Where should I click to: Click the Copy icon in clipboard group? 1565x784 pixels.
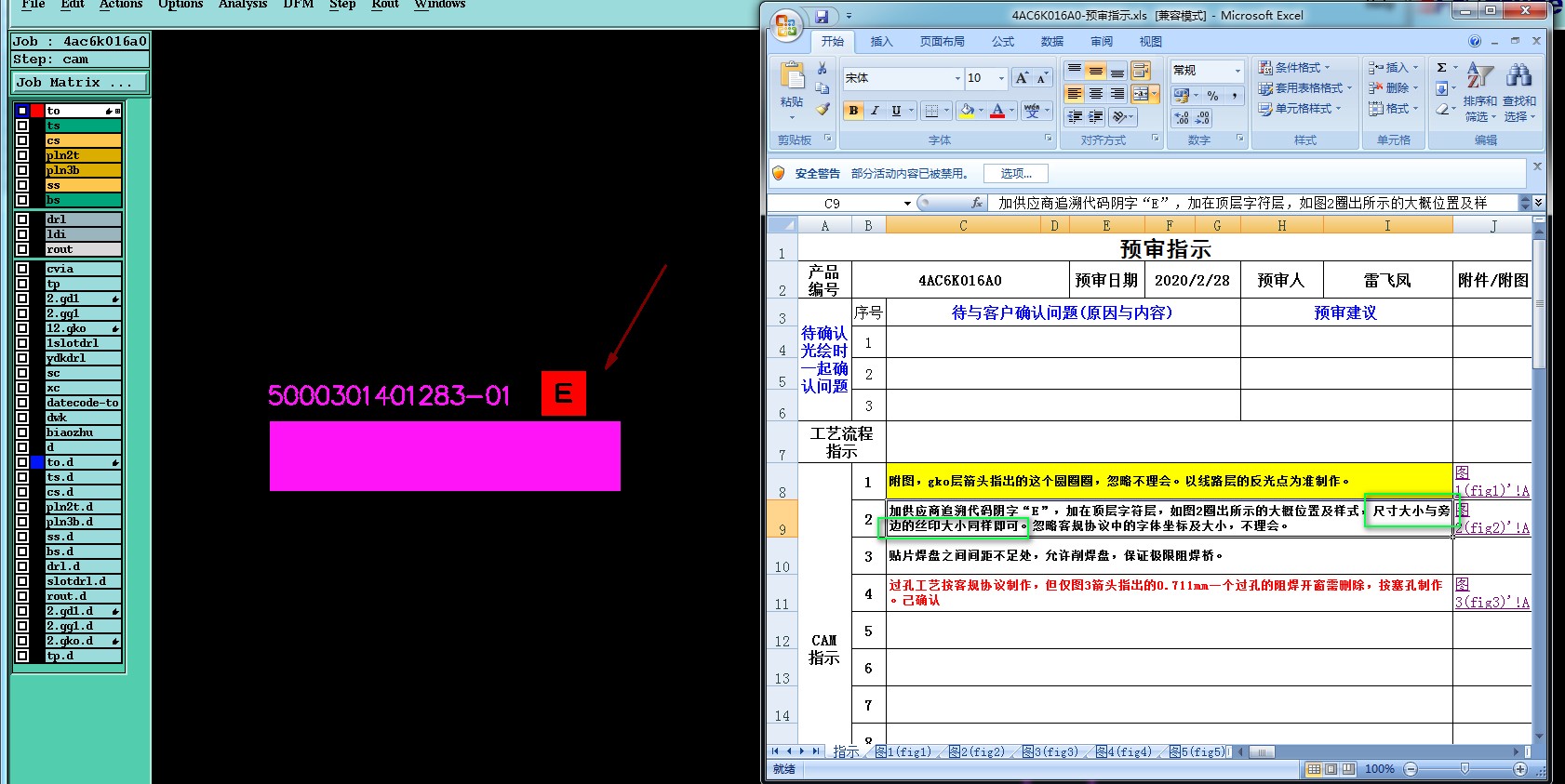click(x=823, y=88)
